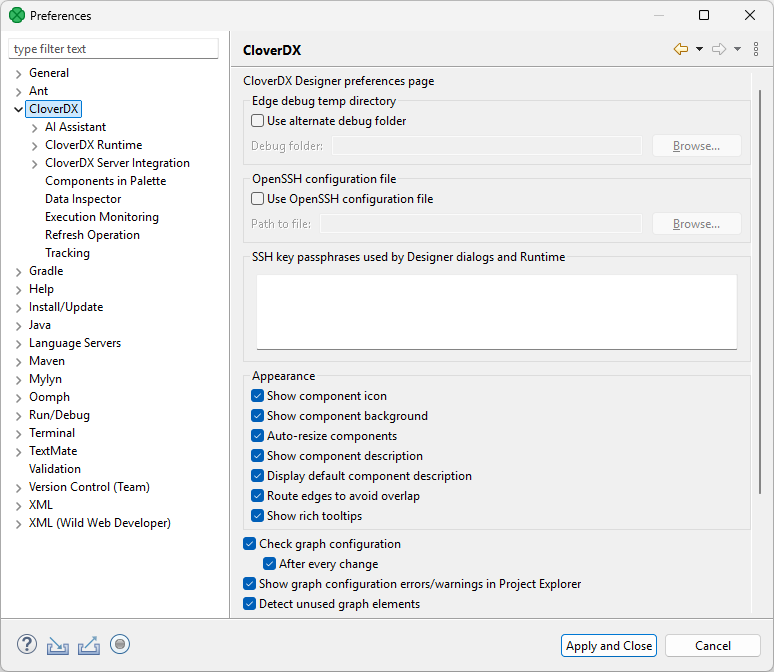Click the Cancel button
The height and width of the screenshot is (672, 774).
(713, 646)
